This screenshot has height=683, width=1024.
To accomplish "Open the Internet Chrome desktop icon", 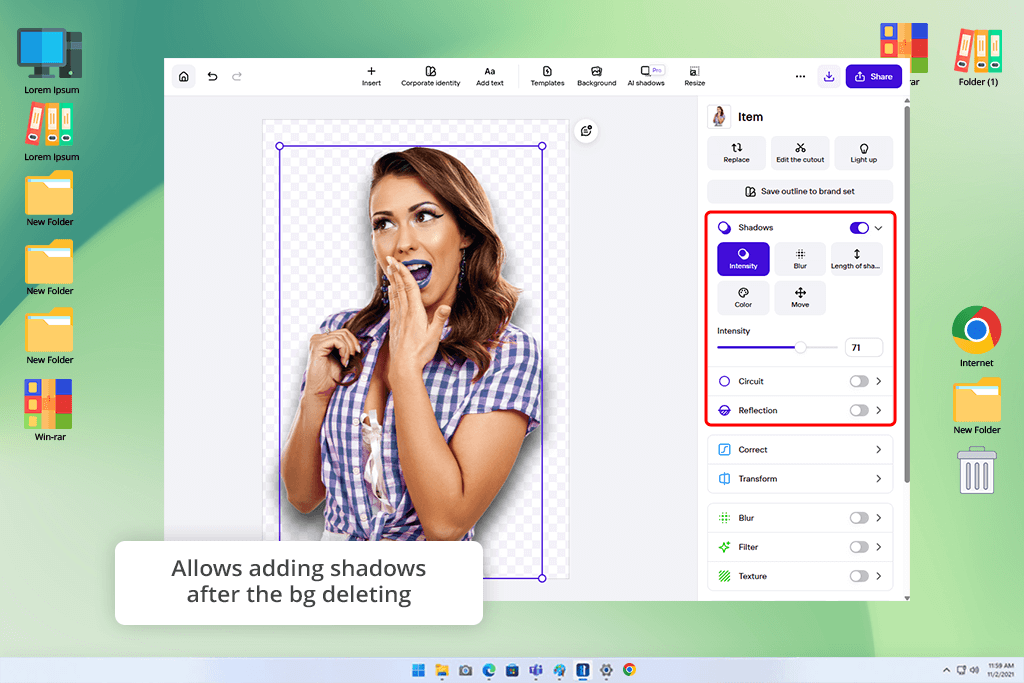I will point(976,336).
